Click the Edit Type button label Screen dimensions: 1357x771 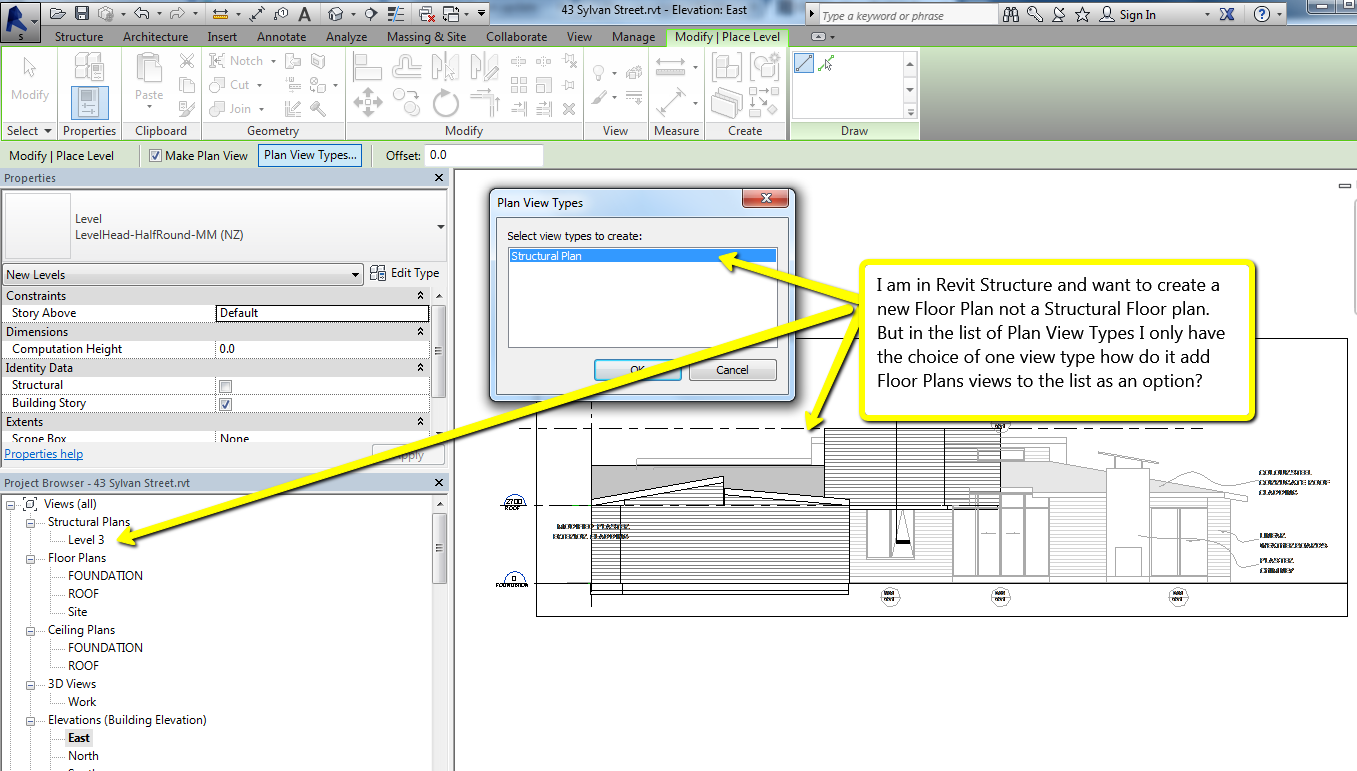coord(415,273)
